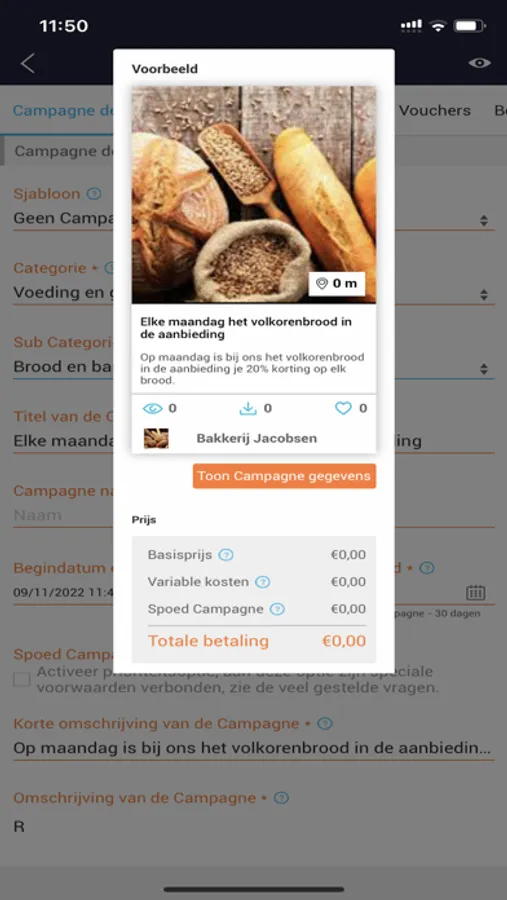
Task: Click the Korte omschrijving text field
Action: point(253,748)
